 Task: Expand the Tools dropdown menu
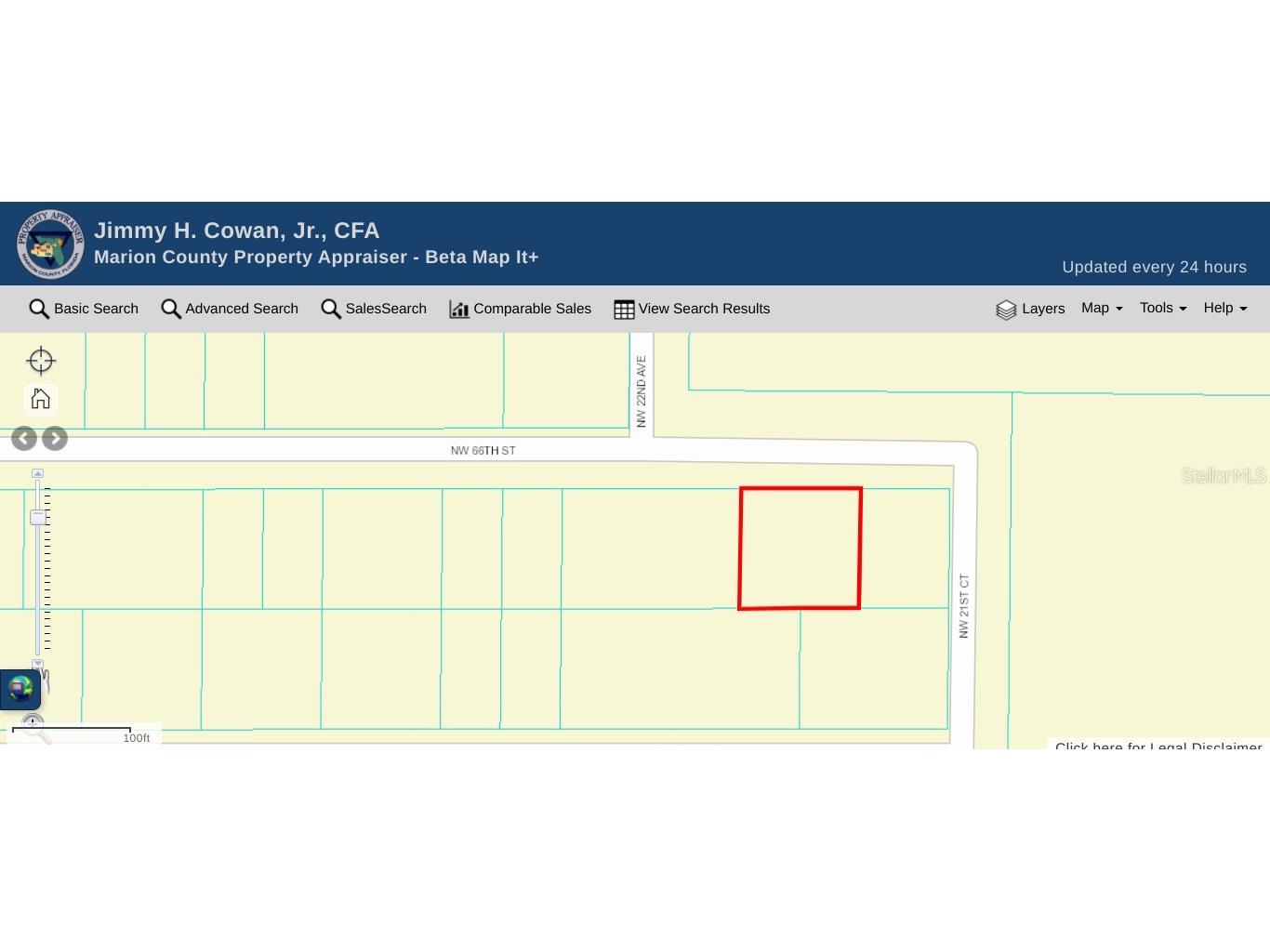[x=1163, y=309]
